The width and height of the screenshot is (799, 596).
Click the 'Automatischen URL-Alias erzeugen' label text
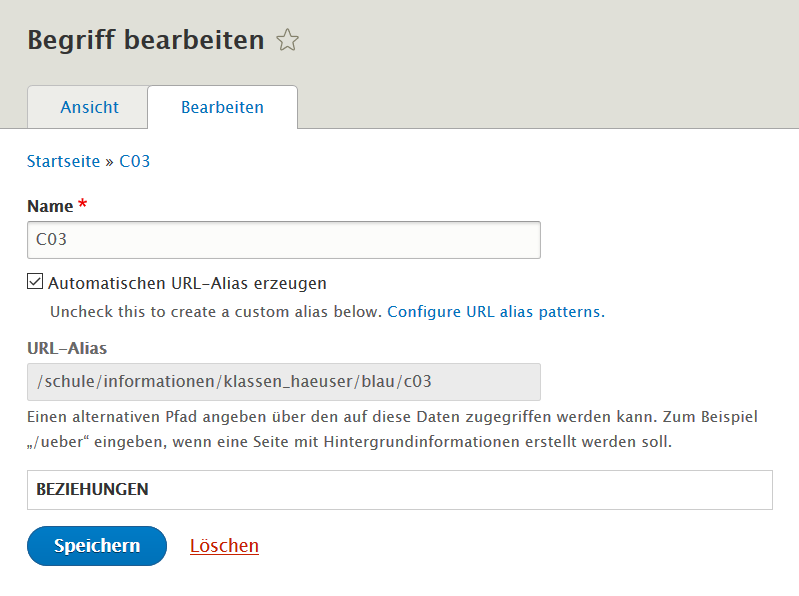pos(187,283)
